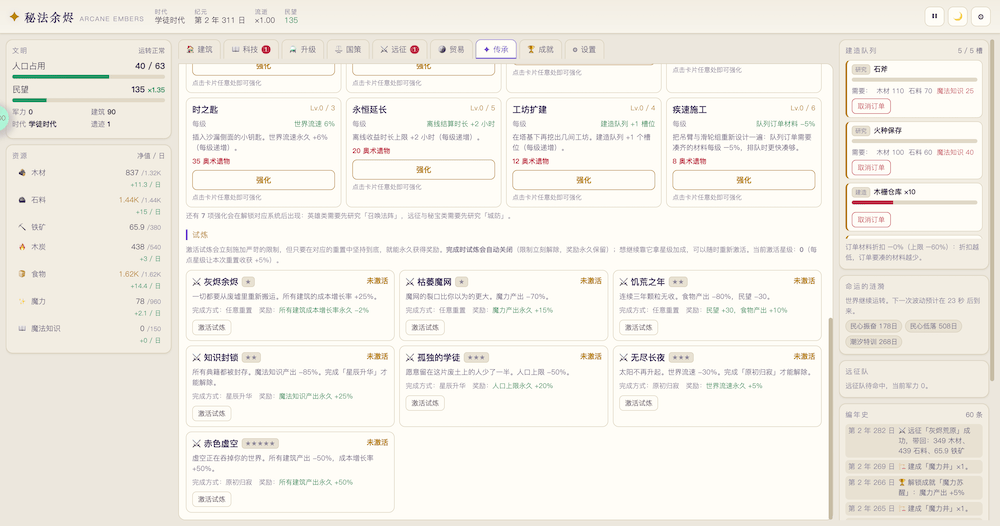The width and height of the screenshot is (1000, 526).
Task: Click the 民望 progress bar
Action: coord(89,100)
